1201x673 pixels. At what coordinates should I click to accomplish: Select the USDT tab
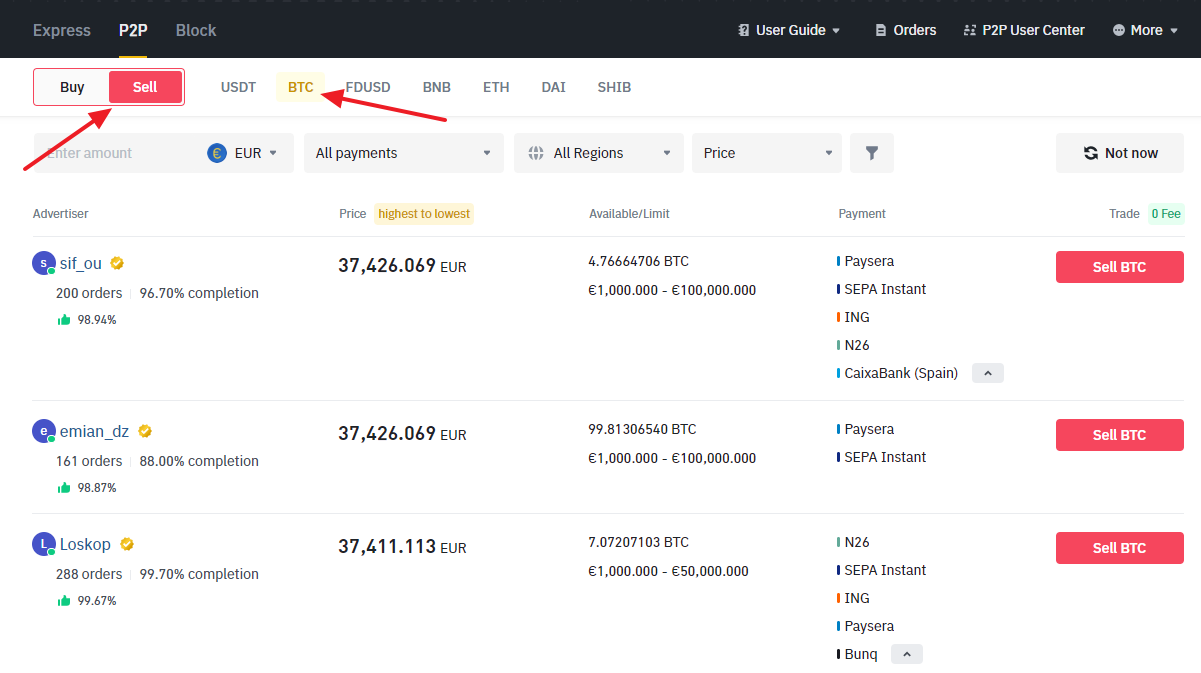click(238, 87)
